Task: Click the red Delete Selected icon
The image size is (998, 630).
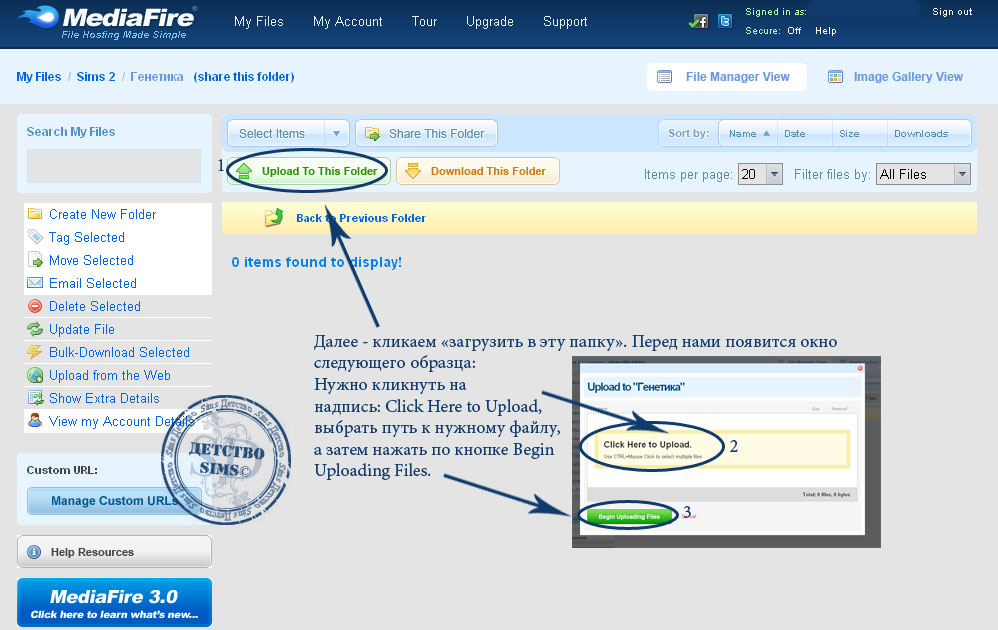Action: (35, 306)
